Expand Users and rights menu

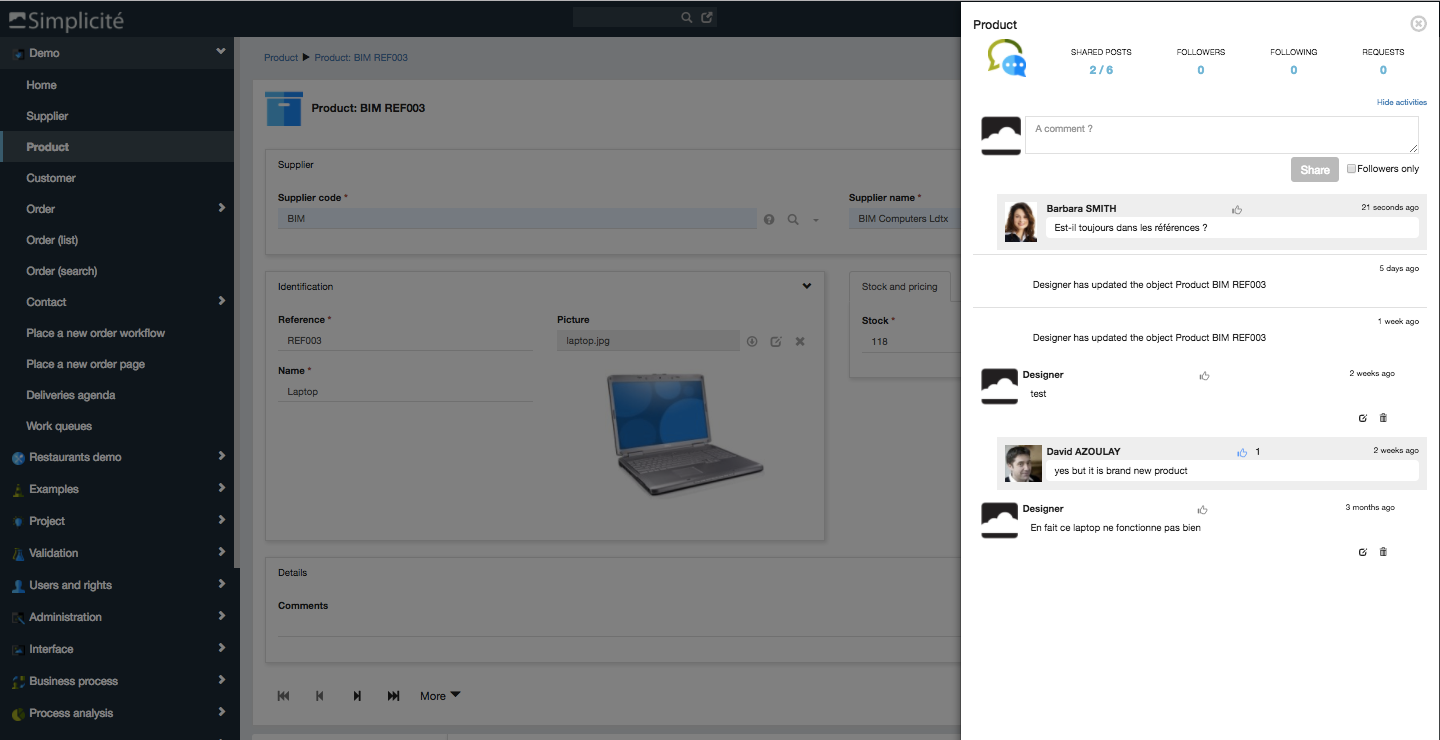pyautogui.click(x=221, y=584)
